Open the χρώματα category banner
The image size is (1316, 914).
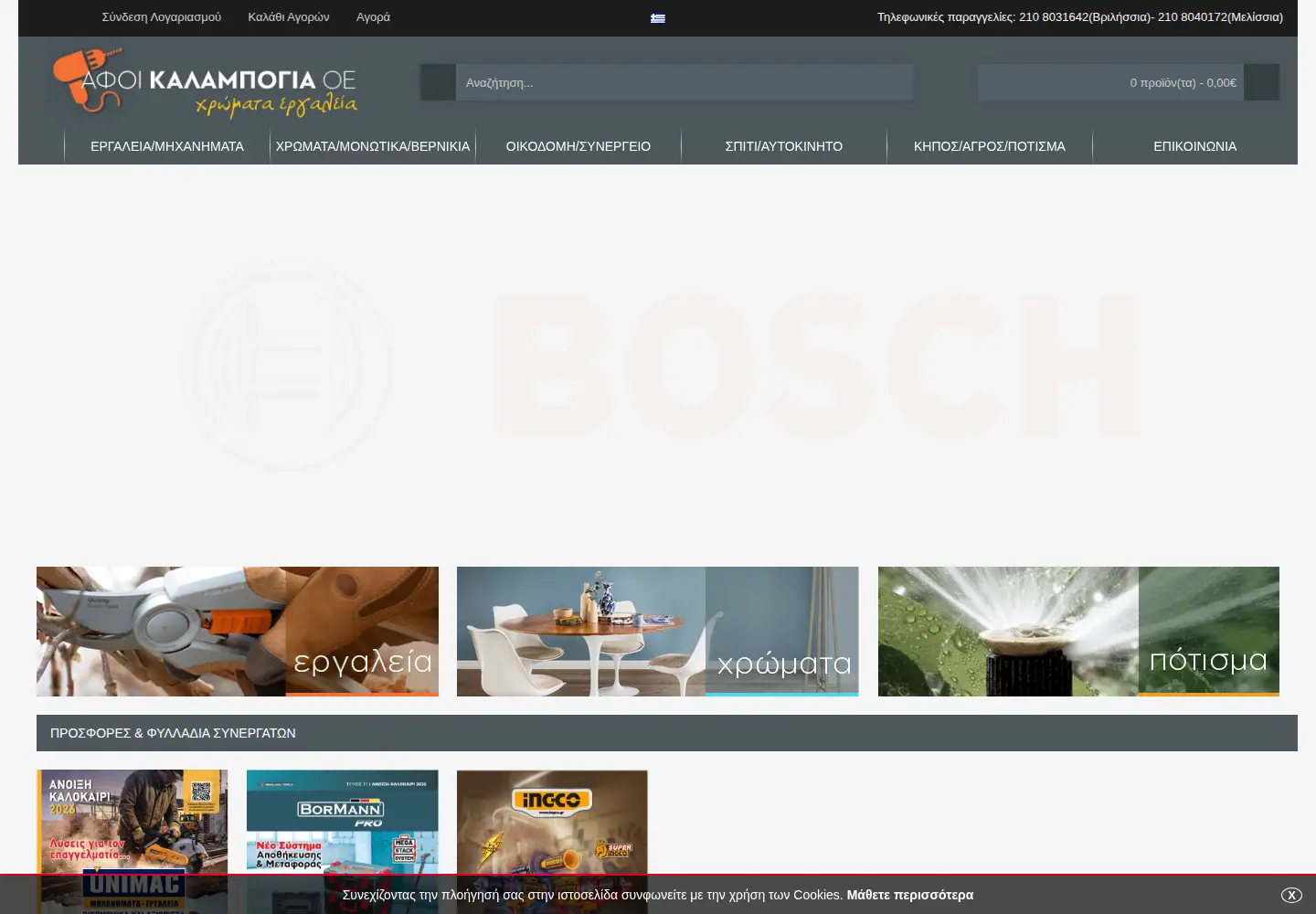tap(658, 632)
